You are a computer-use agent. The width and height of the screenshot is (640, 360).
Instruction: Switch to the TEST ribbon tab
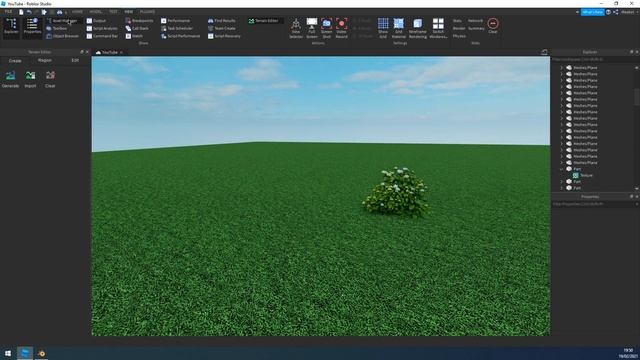[113, 12]
